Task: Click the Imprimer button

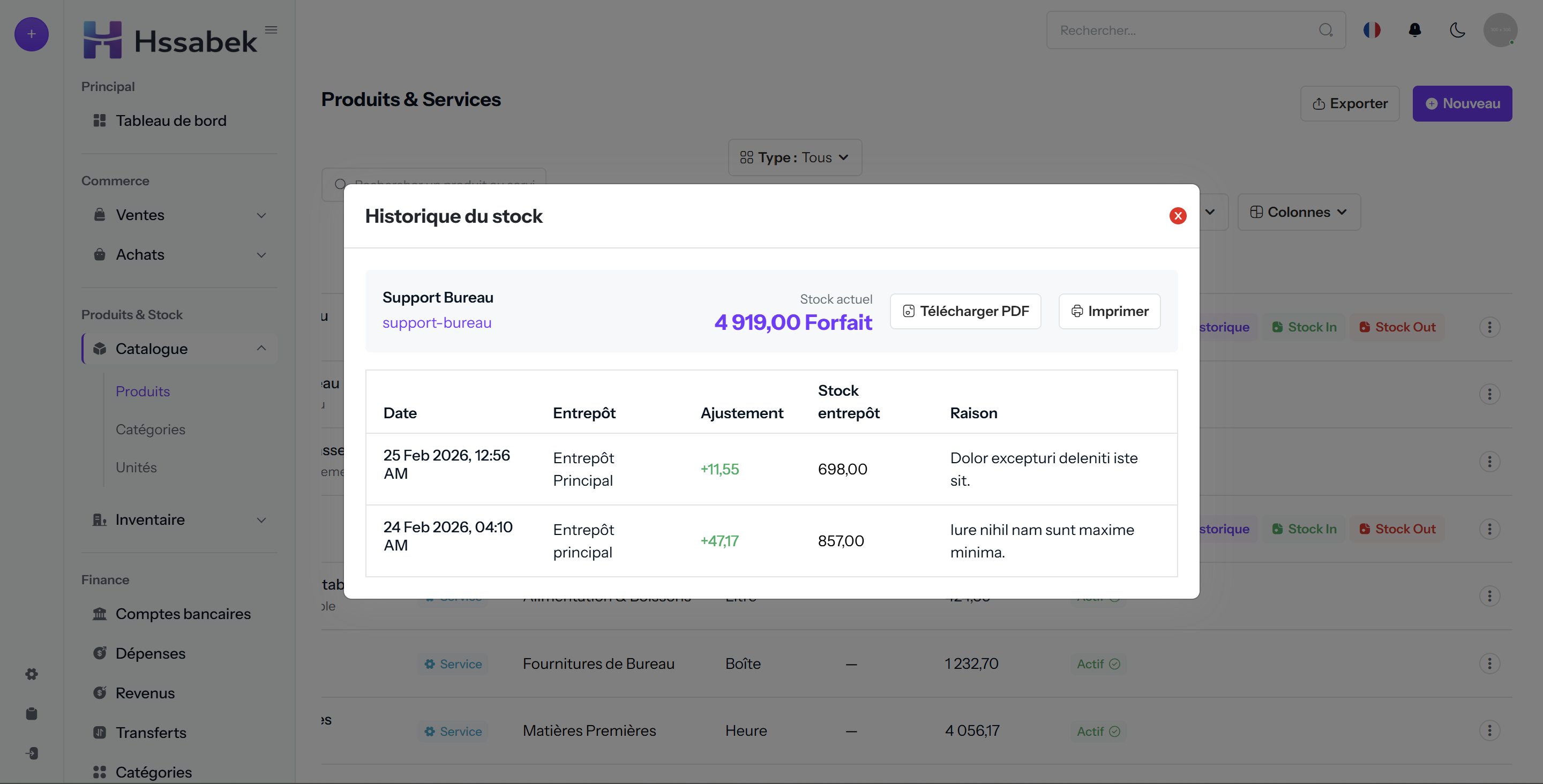Action: (1110, 312)
